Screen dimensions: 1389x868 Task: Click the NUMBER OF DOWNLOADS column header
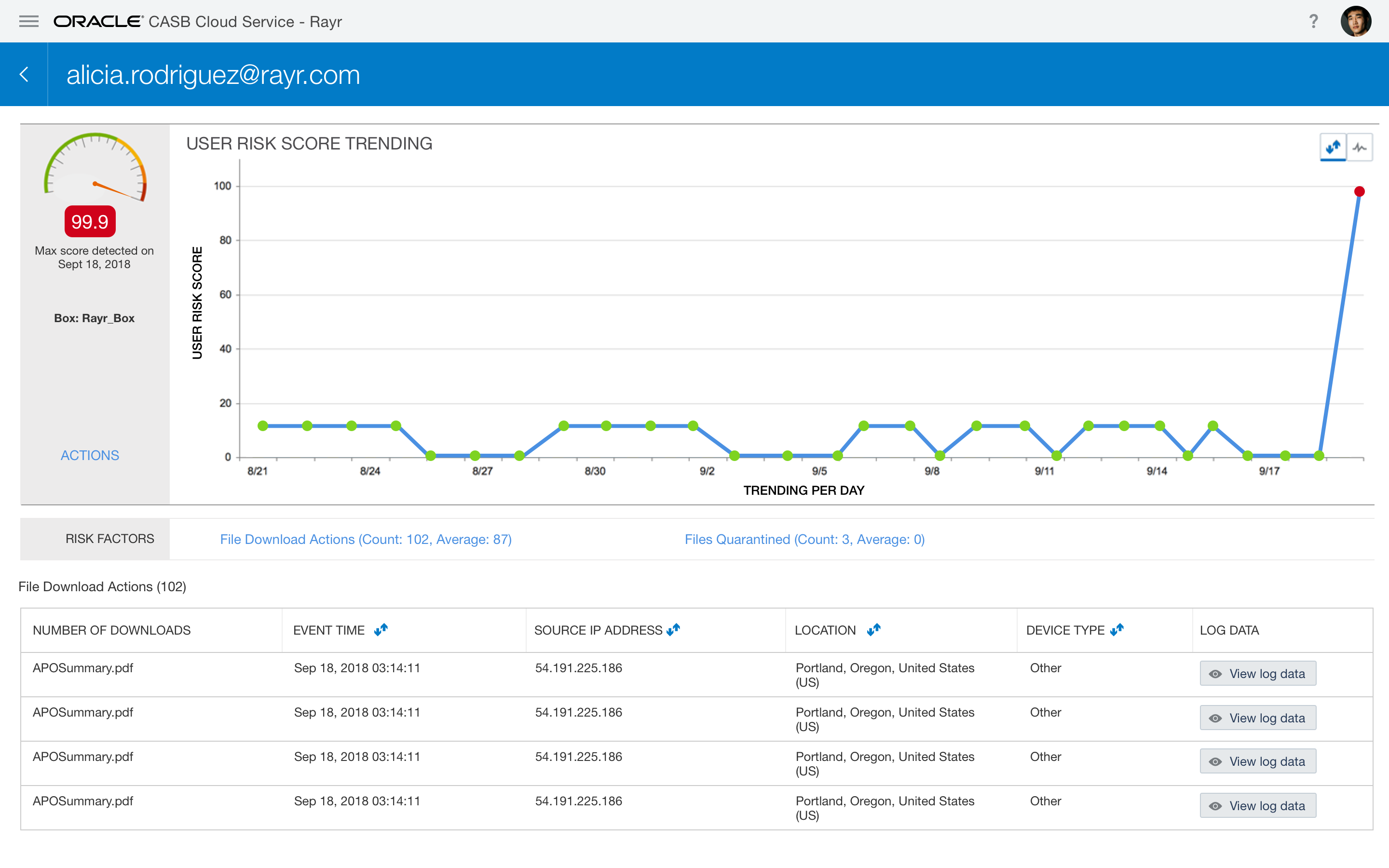point(111,630)
